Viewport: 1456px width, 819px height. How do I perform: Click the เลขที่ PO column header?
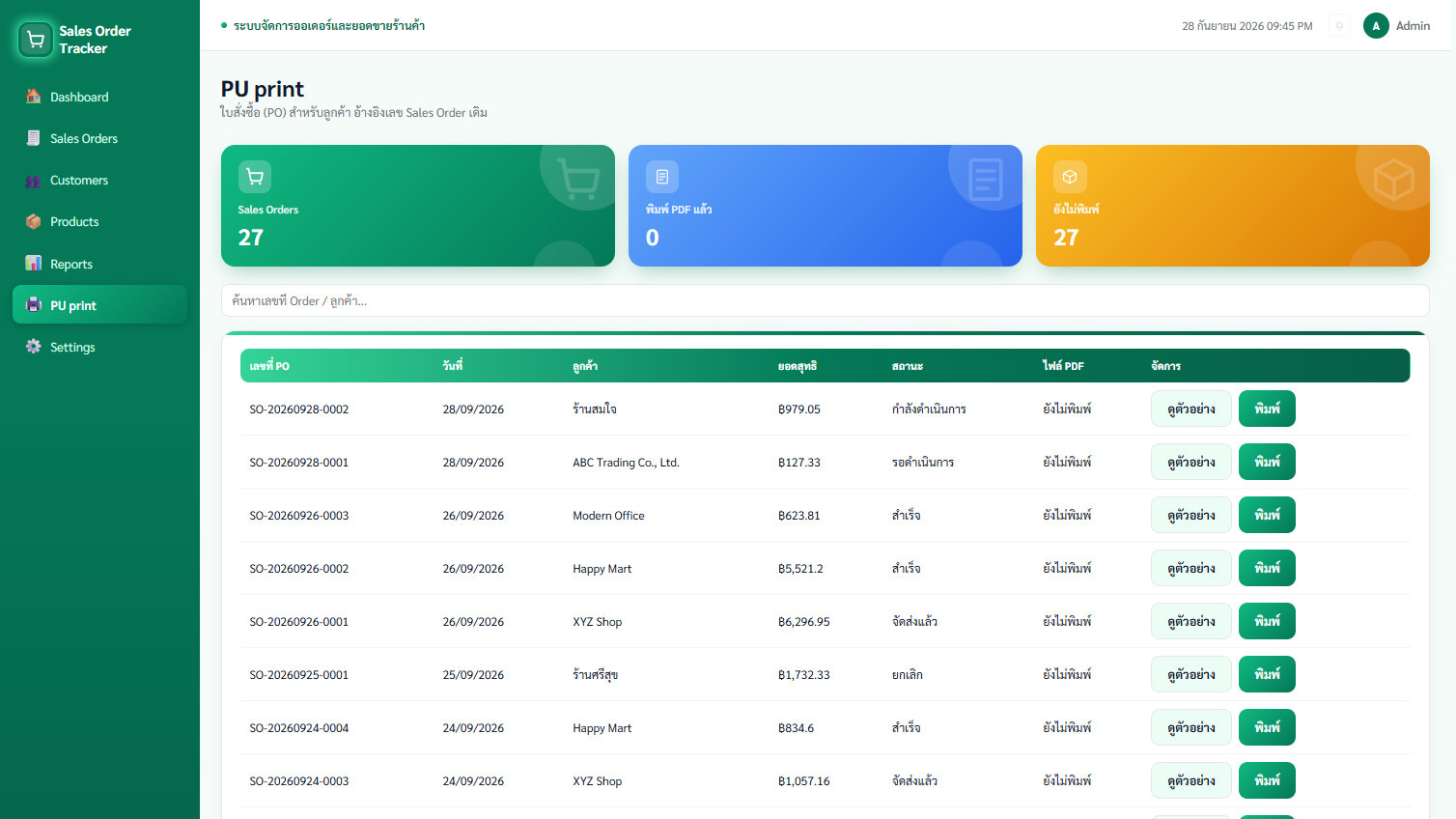coord(269,366)
